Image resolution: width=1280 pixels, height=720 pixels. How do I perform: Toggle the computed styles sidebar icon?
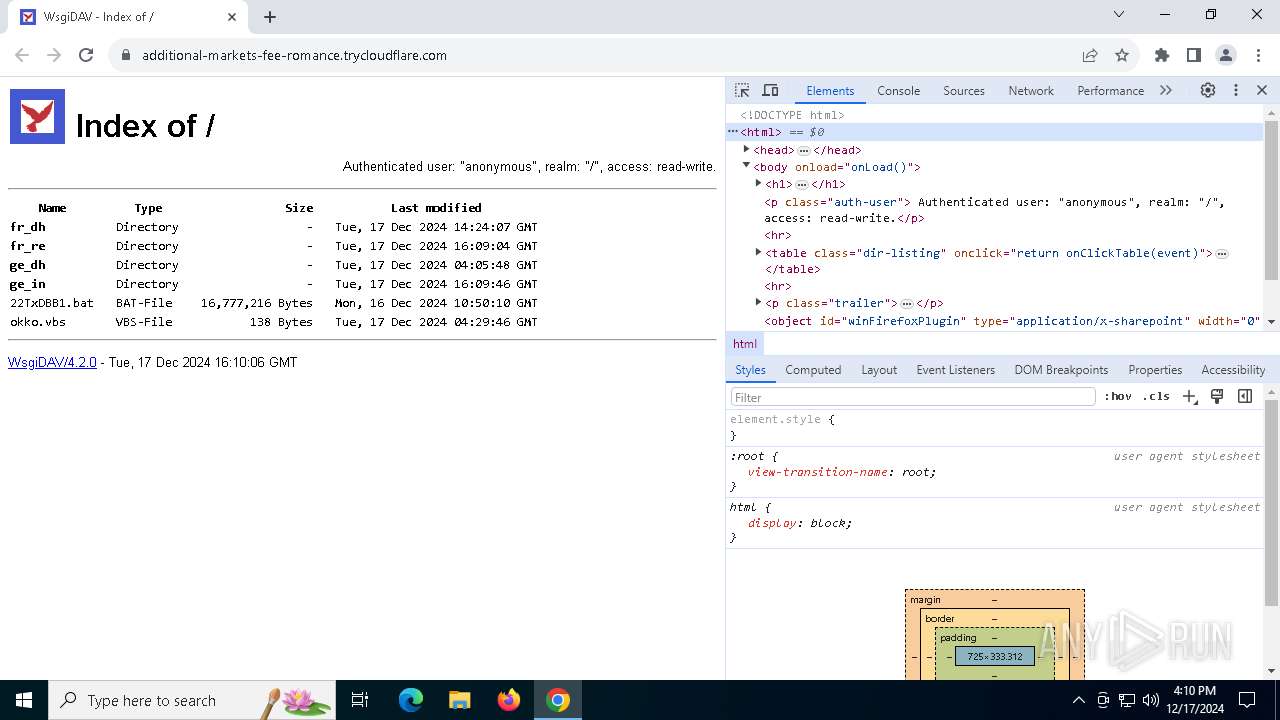tap(1245, 396)
